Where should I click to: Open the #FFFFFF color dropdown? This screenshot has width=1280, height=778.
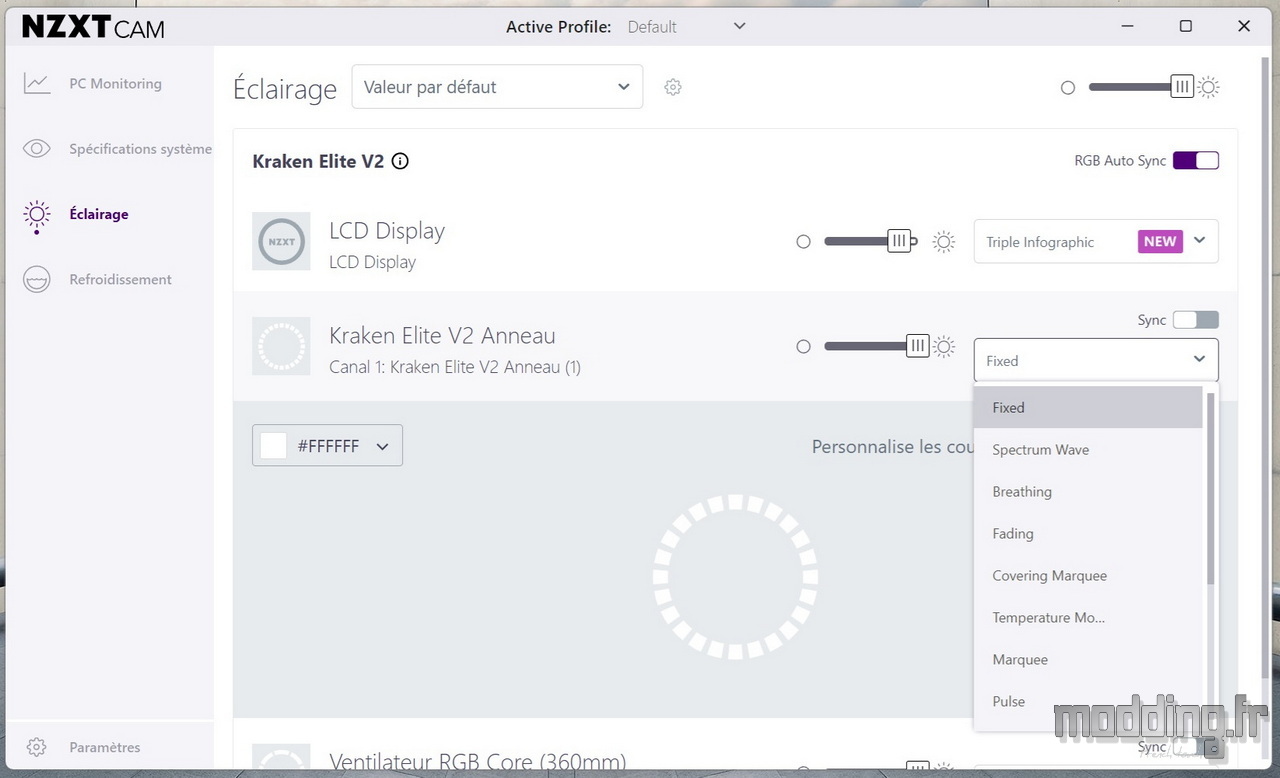327,446
